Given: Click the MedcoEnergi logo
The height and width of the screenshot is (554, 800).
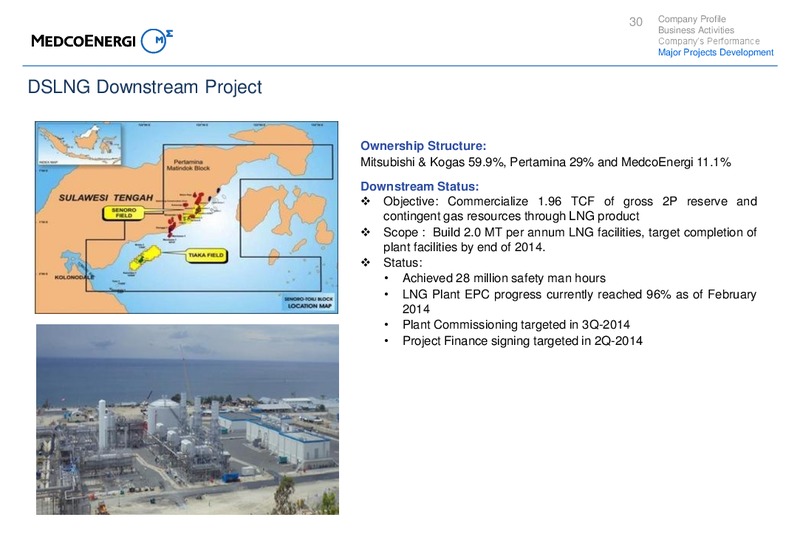Looking at the screenshot, I should pos(102,41).
